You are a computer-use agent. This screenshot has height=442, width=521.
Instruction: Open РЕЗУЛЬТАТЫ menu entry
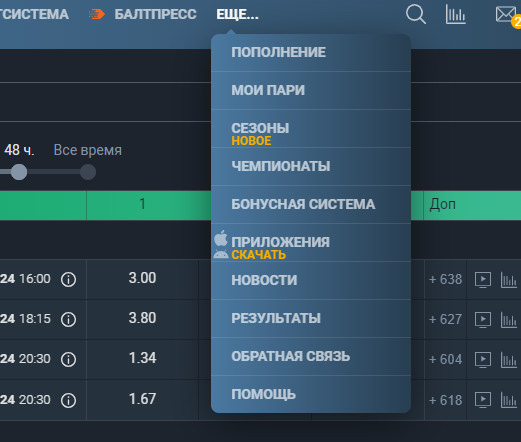311,318
